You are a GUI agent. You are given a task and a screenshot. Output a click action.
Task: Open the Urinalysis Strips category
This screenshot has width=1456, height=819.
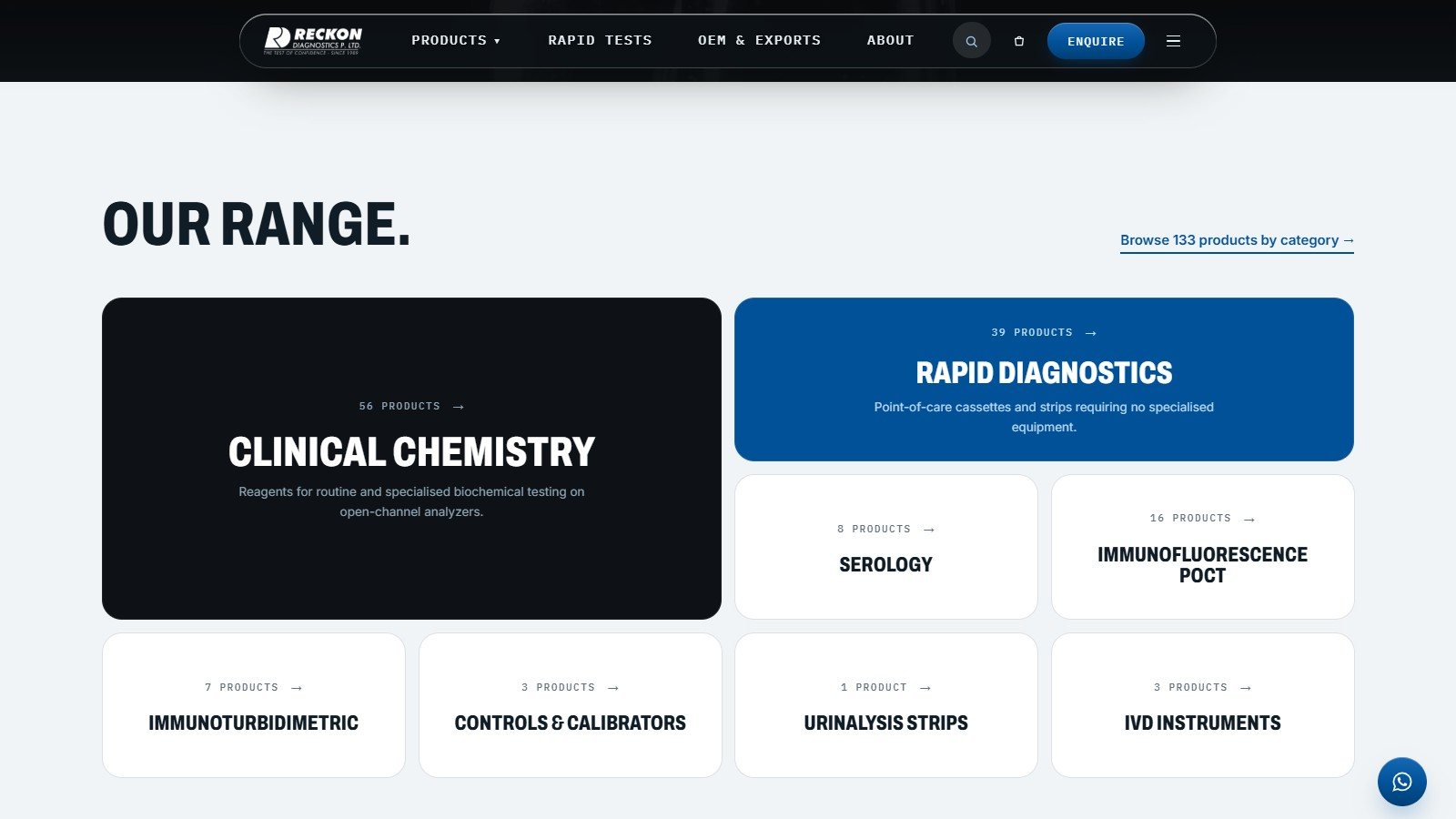coord(885,705)
